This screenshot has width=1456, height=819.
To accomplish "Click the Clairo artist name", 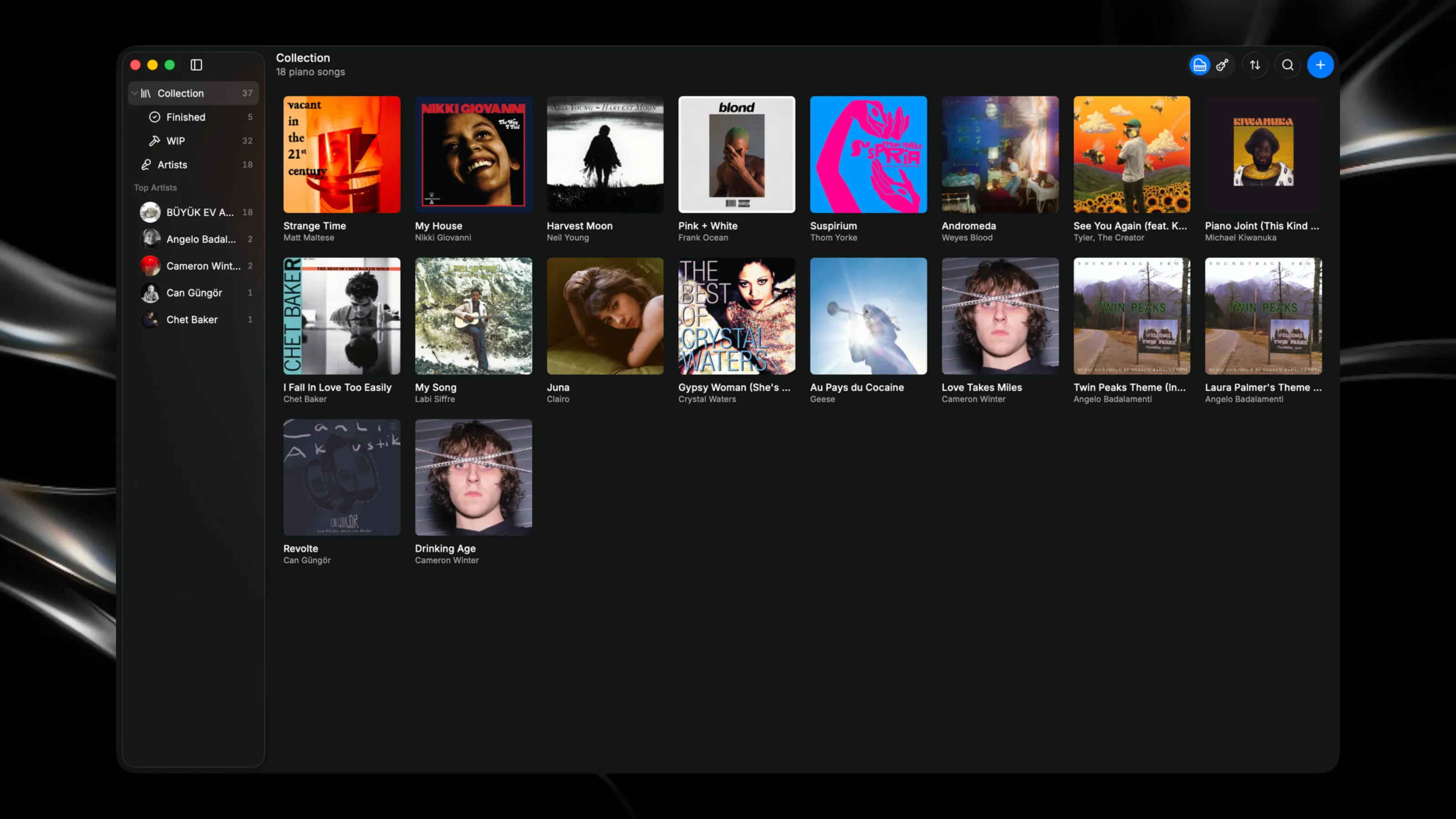I will [x=558, y=399].
